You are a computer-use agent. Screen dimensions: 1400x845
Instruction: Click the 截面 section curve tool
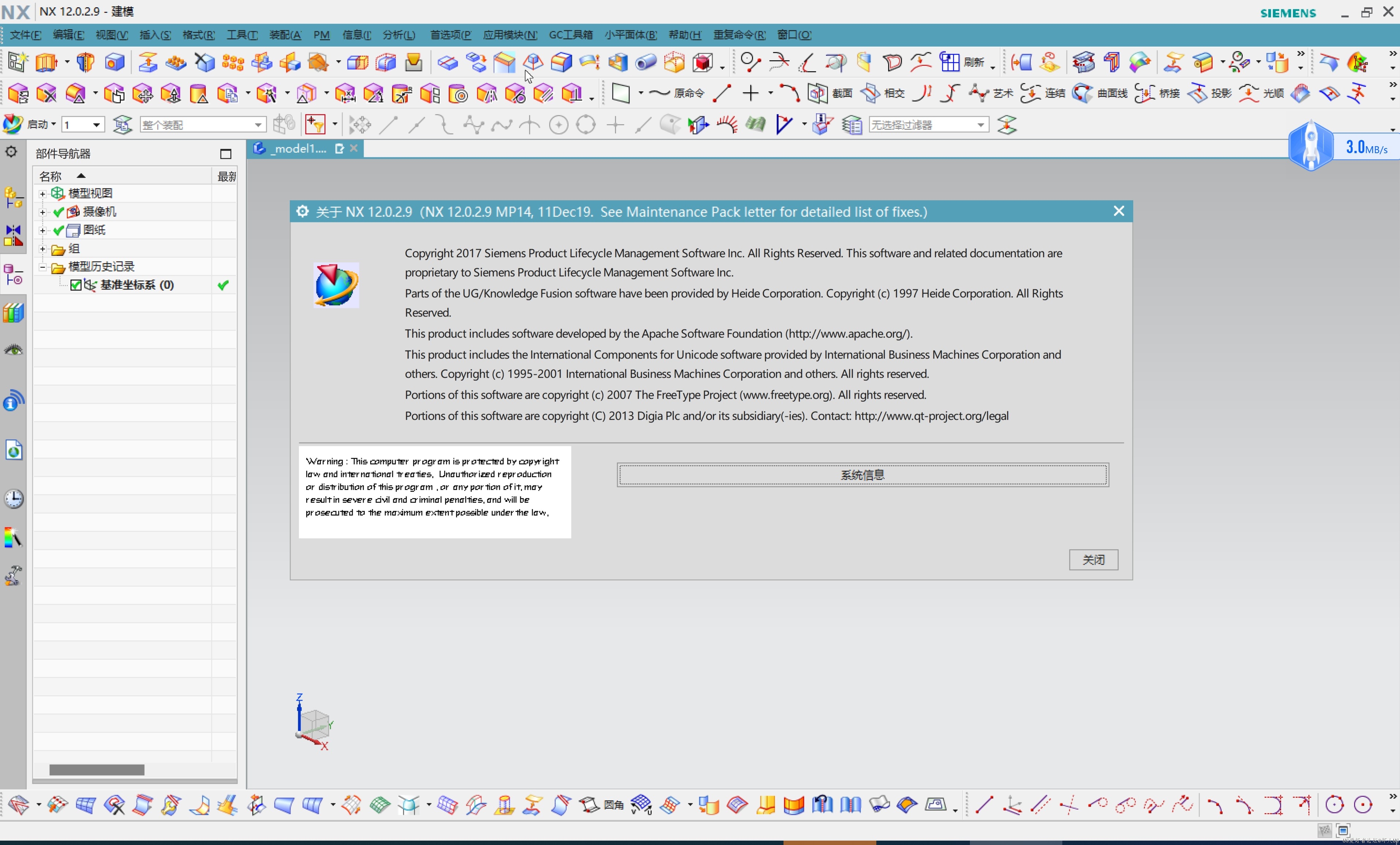point(830,93)
